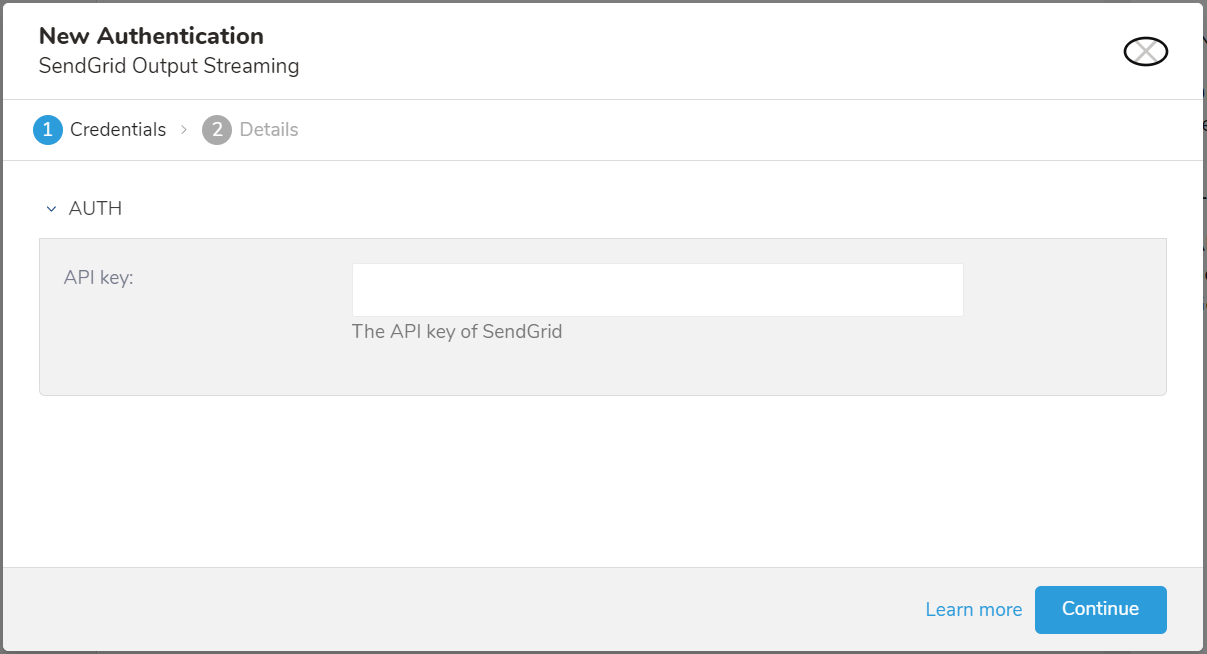The width and height of the screenshot is (1207, 654).
Task: Click the step 1 number circle
Action: (48, 130)
